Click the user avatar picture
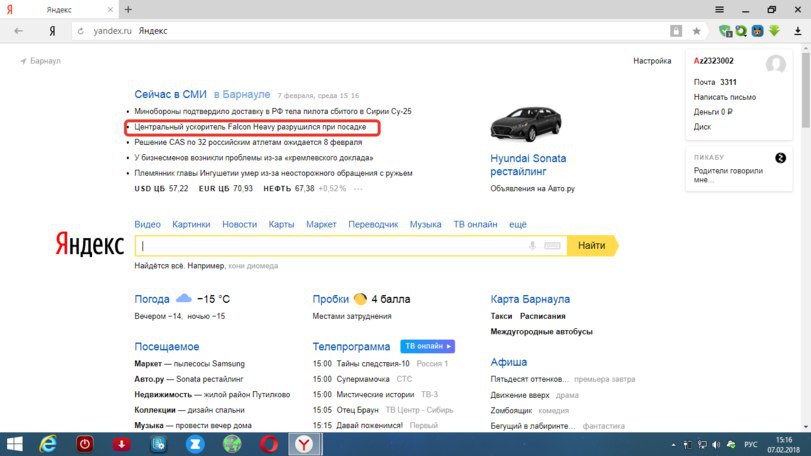 [x=775, y=64]
